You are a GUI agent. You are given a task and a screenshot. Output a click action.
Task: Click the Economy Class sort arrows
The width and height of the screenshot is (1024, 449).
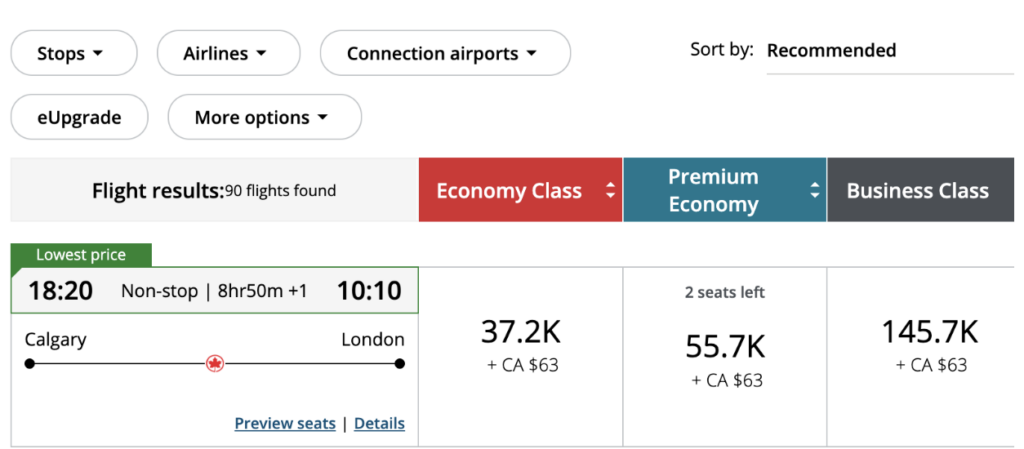coord(609,190)
